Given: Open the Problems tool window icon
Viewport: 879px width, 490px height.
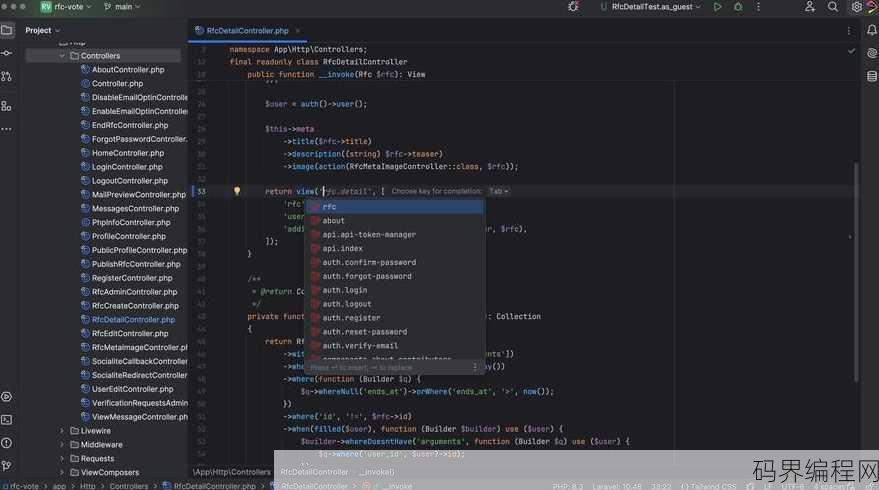Looking at the screenshot, I should click(x=7, y=443).
